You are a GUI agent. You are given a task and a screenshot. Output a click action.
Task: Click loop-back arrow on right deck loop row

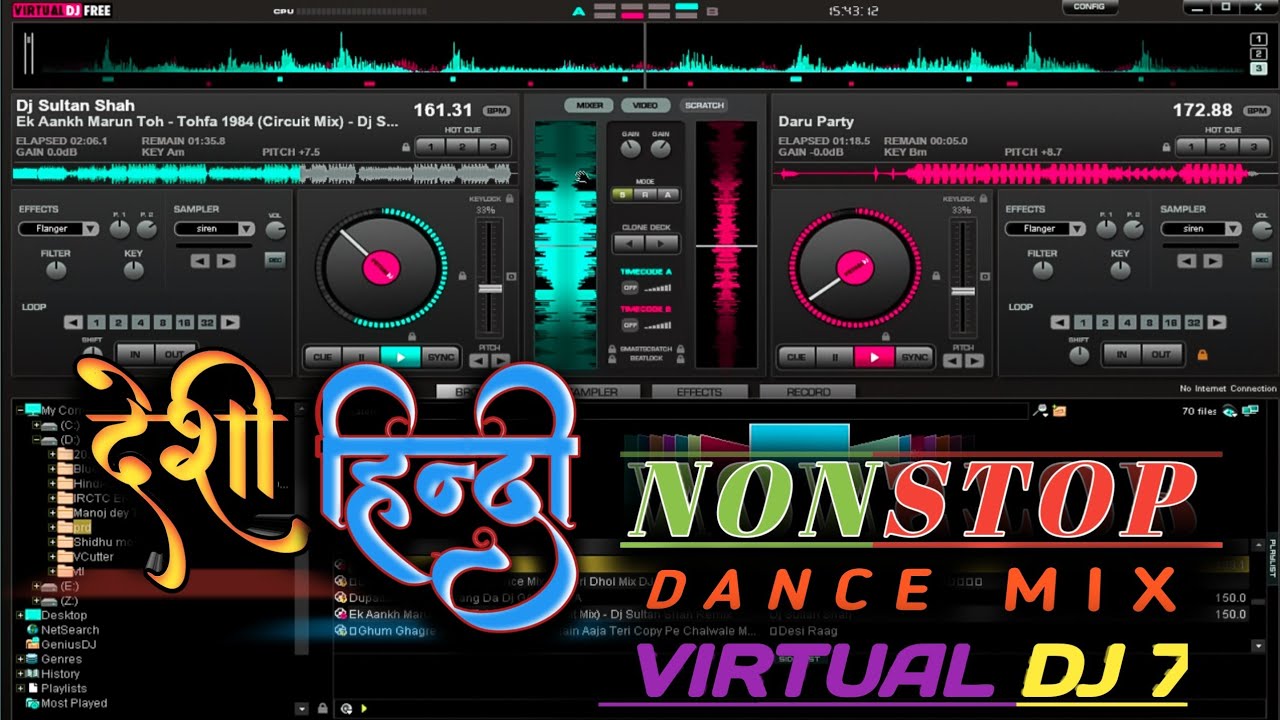tap(1060, 322)
